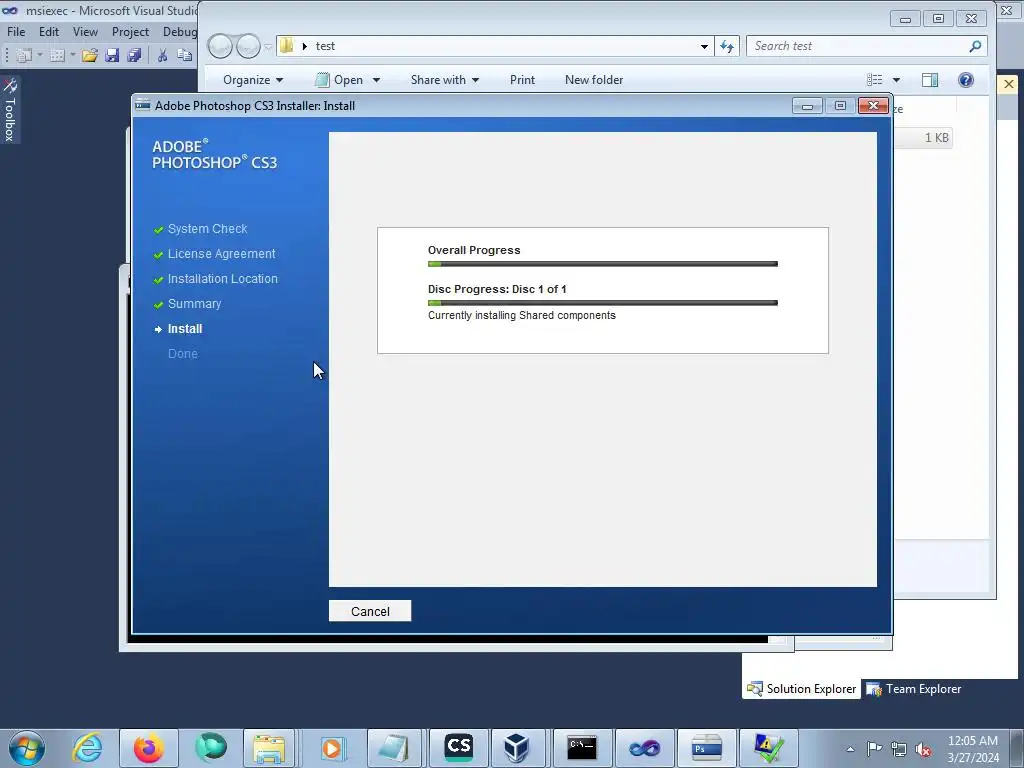Expand the address bar history dropdown
The image size is (1024, 768).
(704, 46)
